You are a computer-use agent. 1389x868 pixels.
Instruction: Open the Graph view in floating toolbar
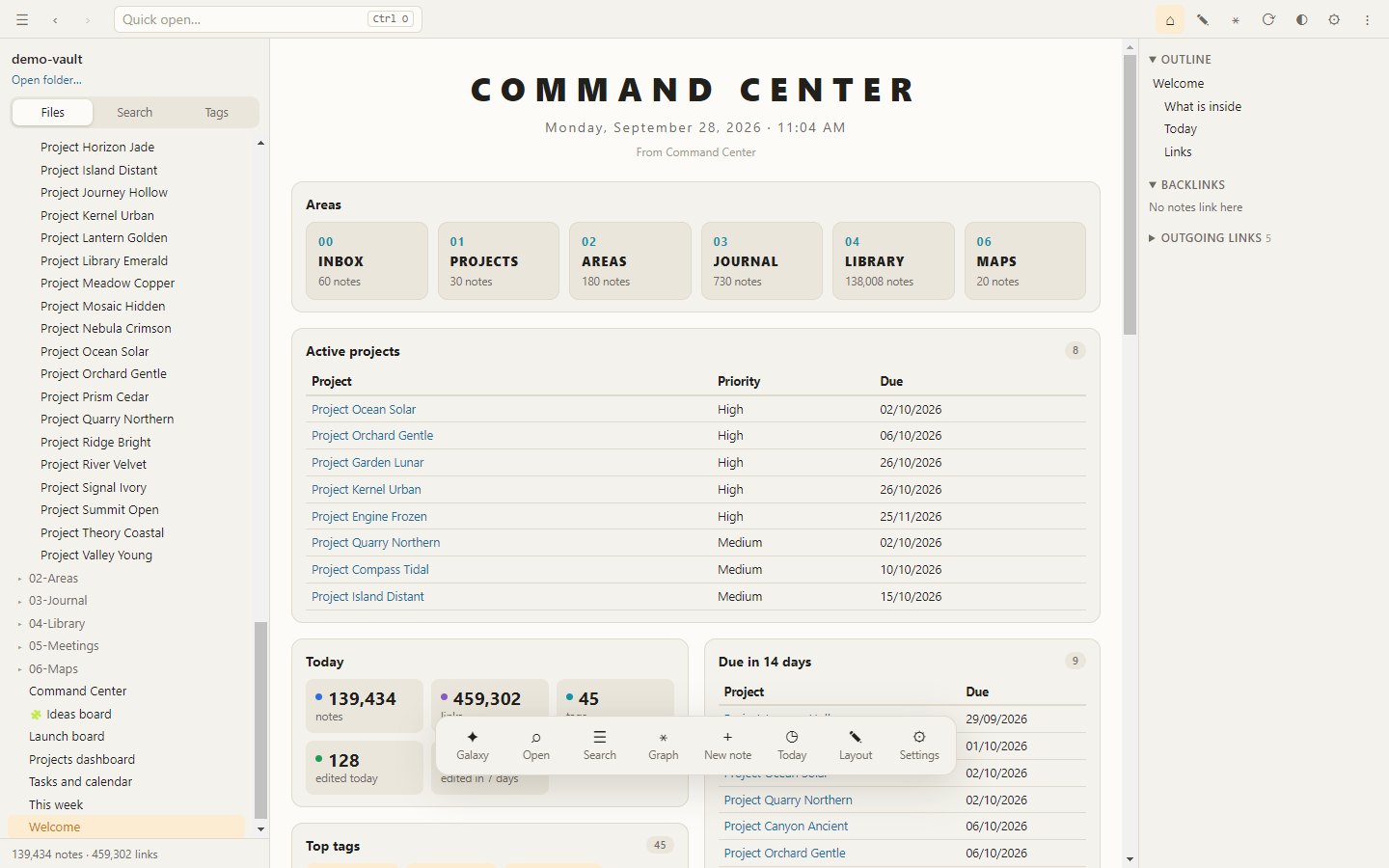pyautogui.click(x=663, y=746)
